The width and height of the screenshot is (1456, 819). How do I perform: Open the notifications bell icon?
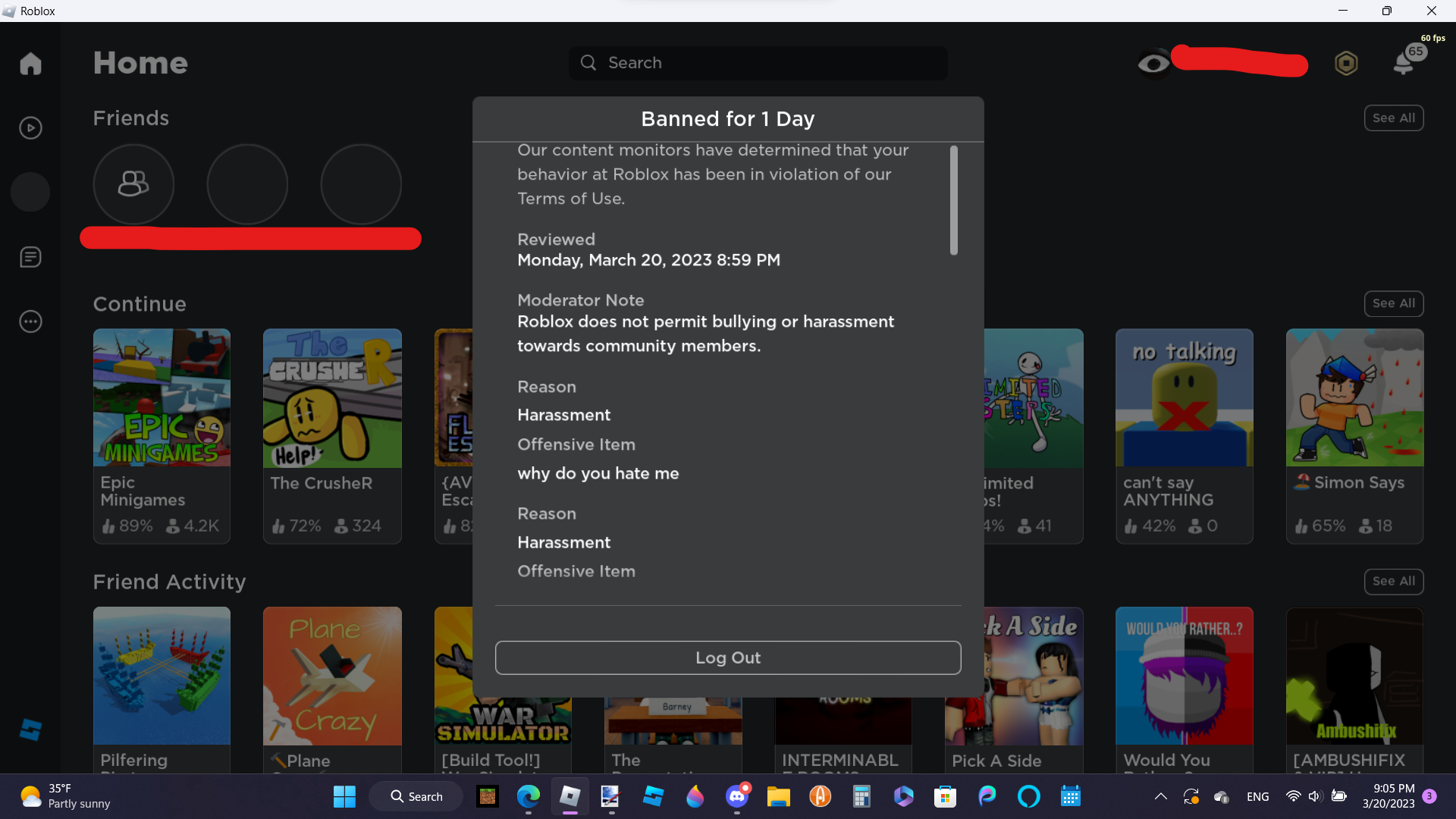pos(1404,64)
